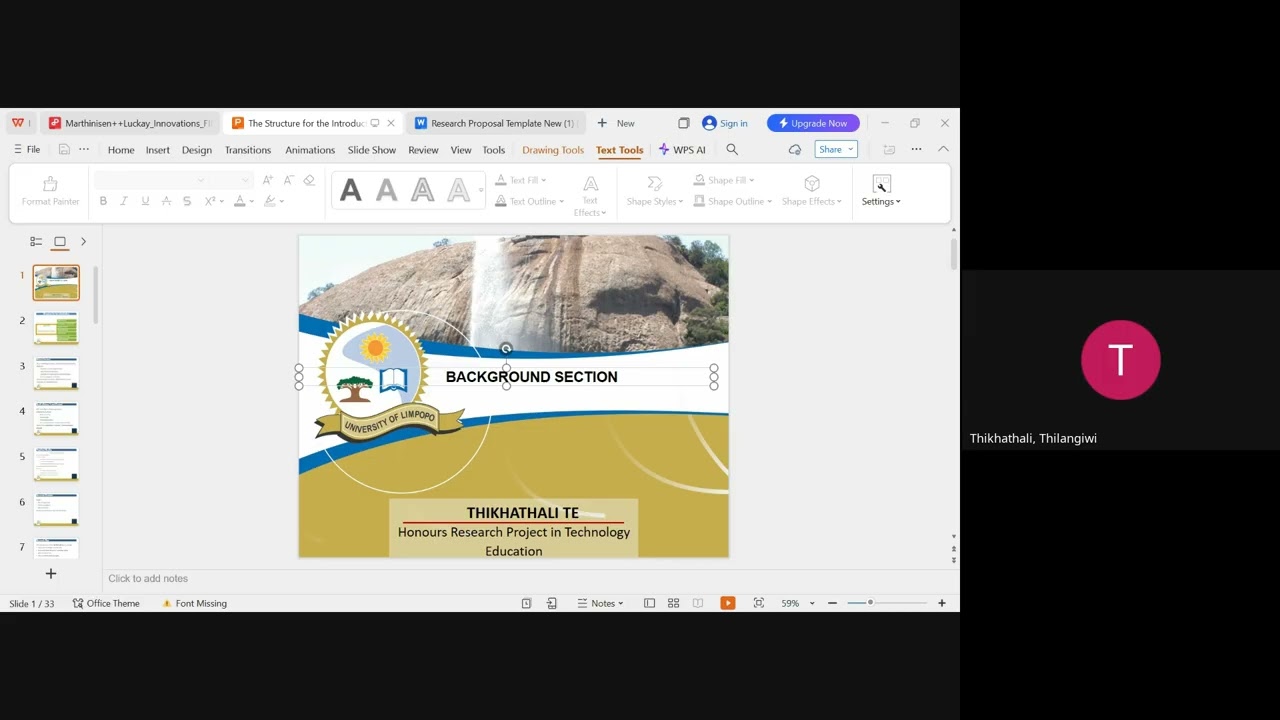Add a new slide with the plus icon
Image resolution: width=1280 pixels, height=720 pixels.
click(51, 574)
